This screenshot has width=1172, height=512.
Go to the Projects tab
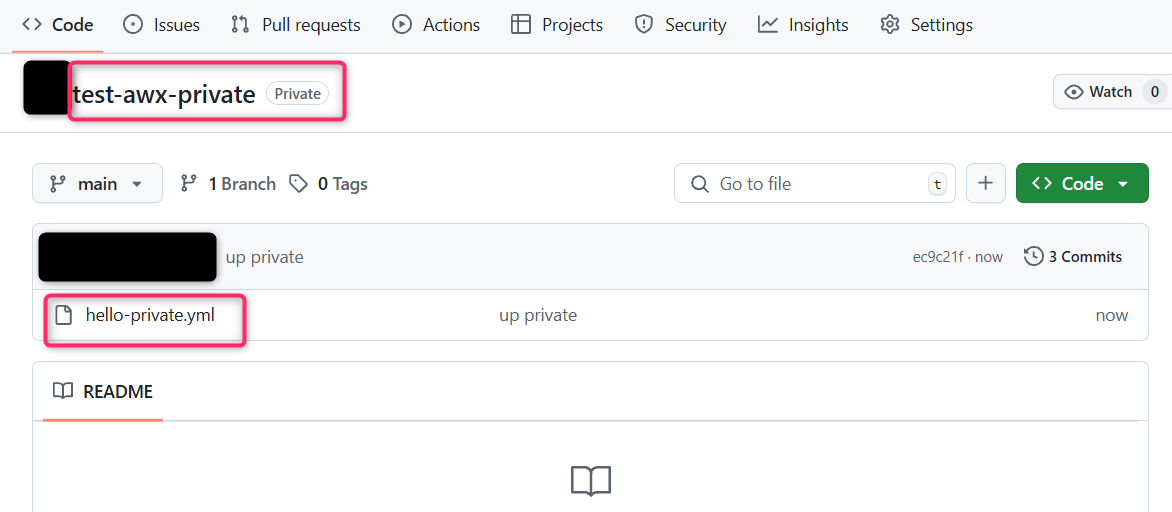coord(557,25)
